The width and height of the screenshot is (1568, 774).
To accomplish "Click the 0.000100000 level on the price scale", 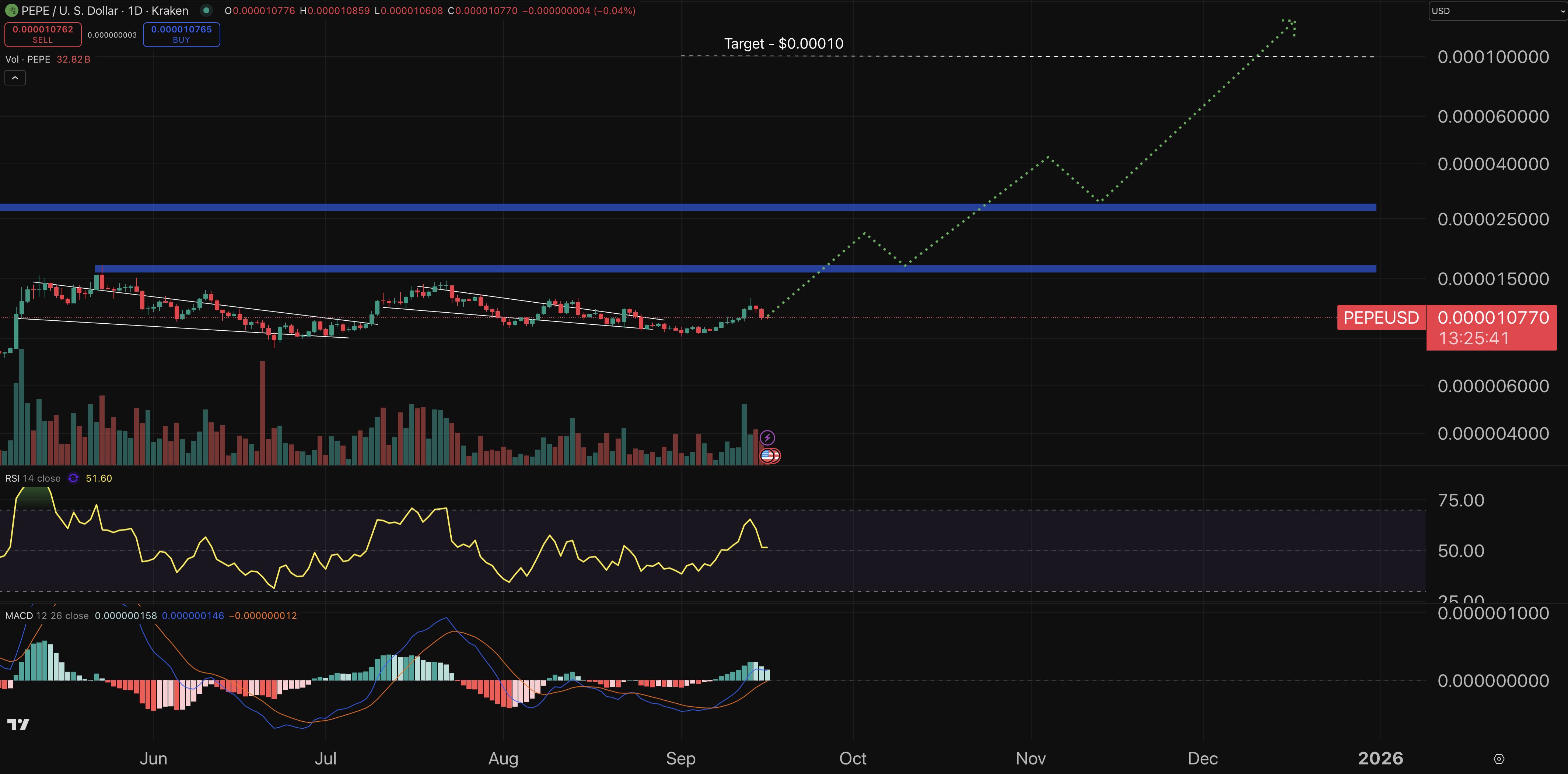I will (x=1492, y=56).
